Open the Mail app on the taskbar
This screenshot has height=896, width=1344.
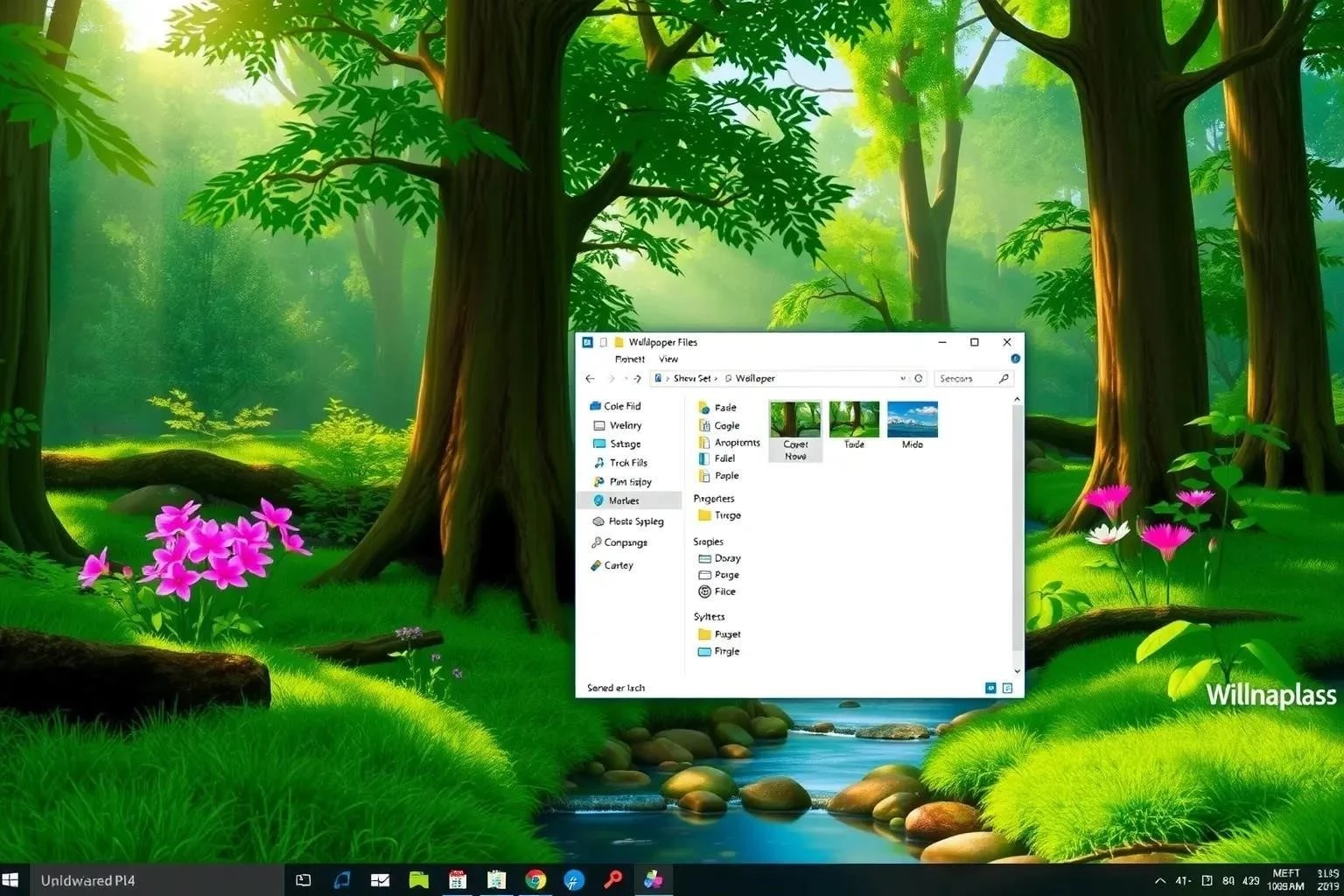click(380, 880)
